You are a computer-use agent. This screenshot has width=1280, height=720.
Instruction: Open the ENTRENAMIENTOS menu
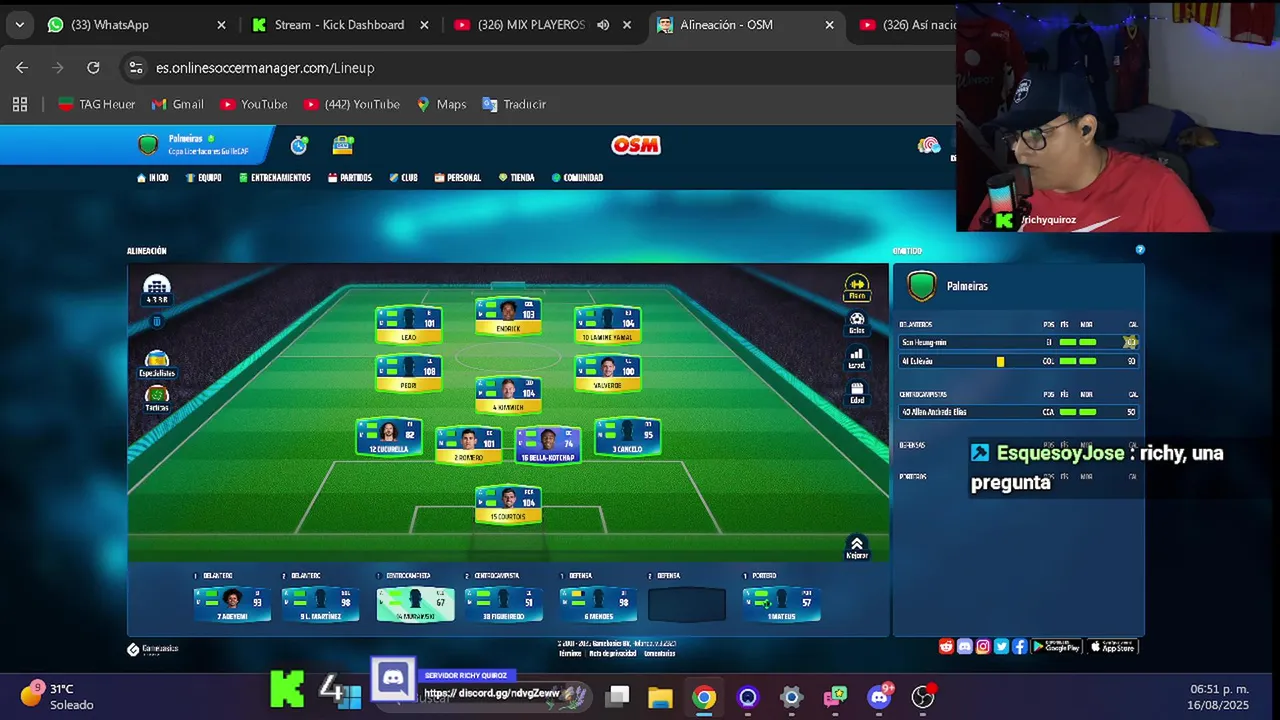[275, 178]
